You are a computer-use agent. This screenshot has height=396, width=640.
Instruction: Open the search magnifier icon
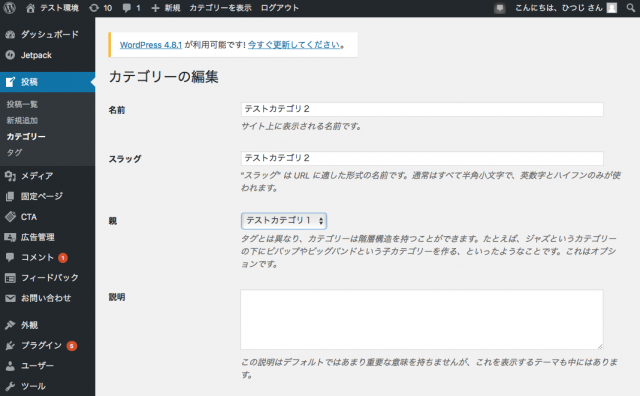pyautogui.click(x=631, y=8)
